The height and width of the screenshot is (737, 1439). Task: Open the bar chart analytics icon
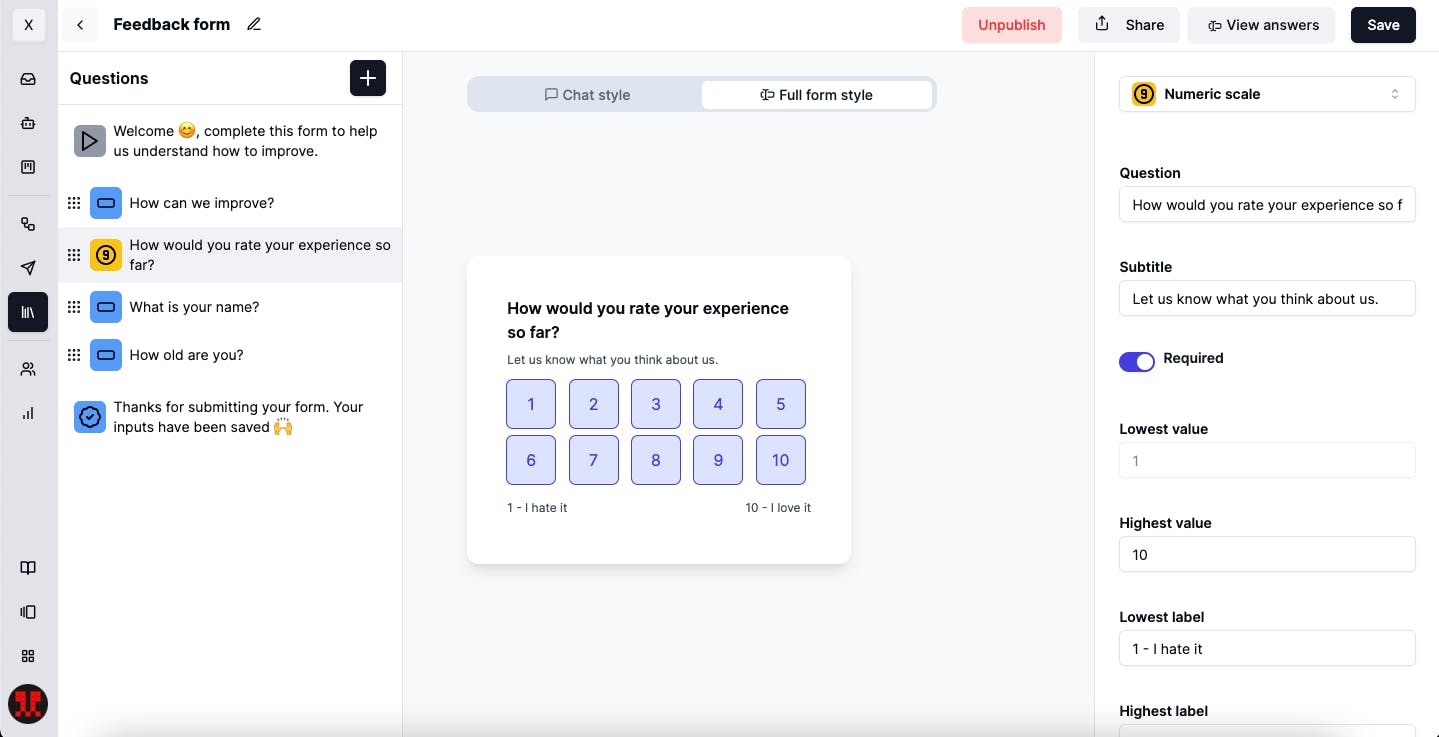click(28, 413)
